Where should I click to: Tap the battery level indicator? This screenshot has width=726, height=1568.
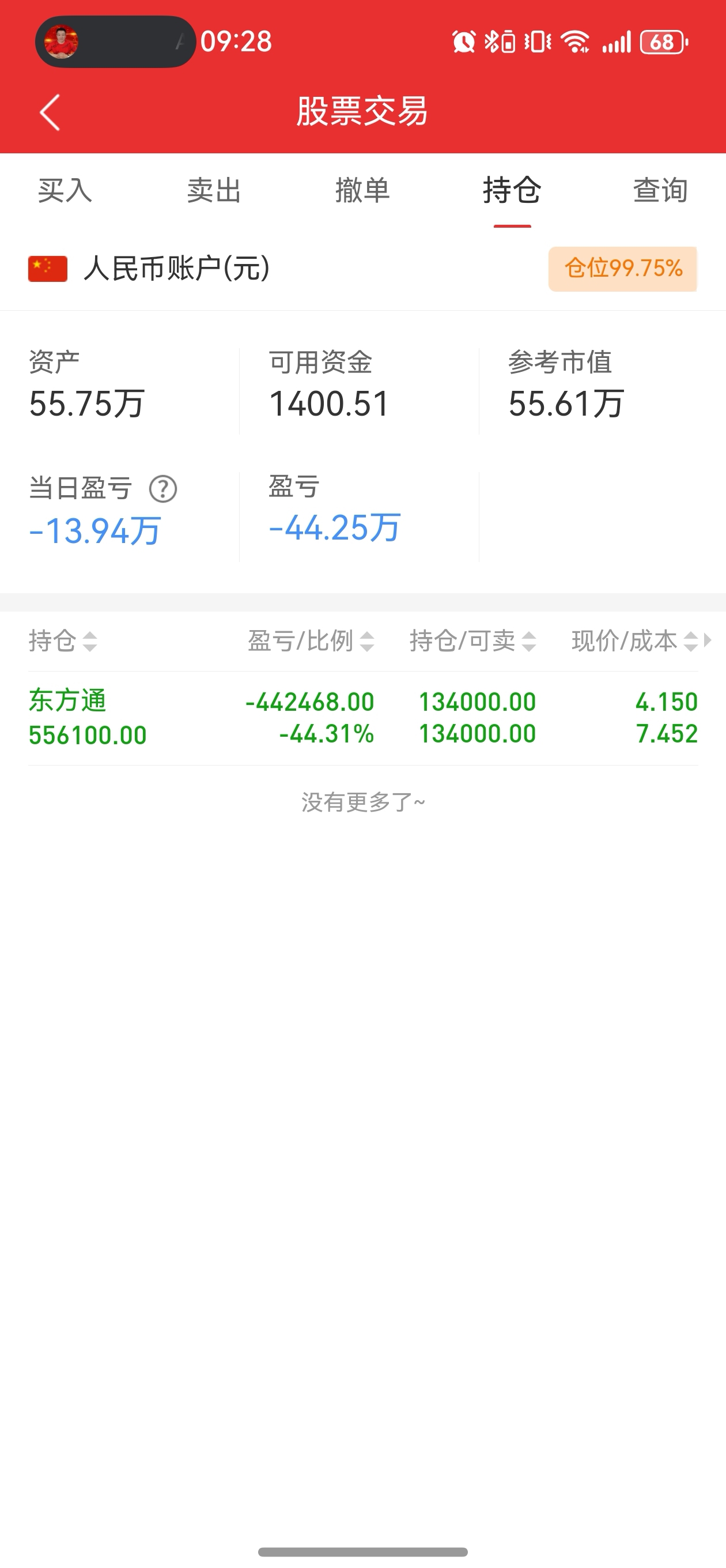tap(664, 42)
